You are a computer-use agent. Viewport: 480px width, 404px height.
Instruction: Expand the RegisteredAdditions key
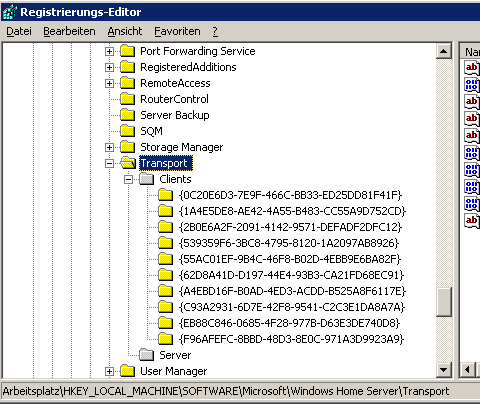coord(109,67)
